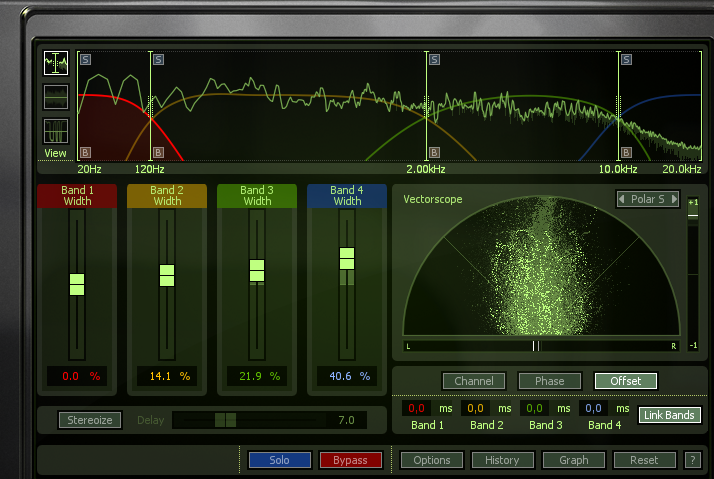Image resolution: width=714 pixels, height=479 pixels.
Task: Switch vectorscope mode with the right arrow
Action: [x=674, y=199]
